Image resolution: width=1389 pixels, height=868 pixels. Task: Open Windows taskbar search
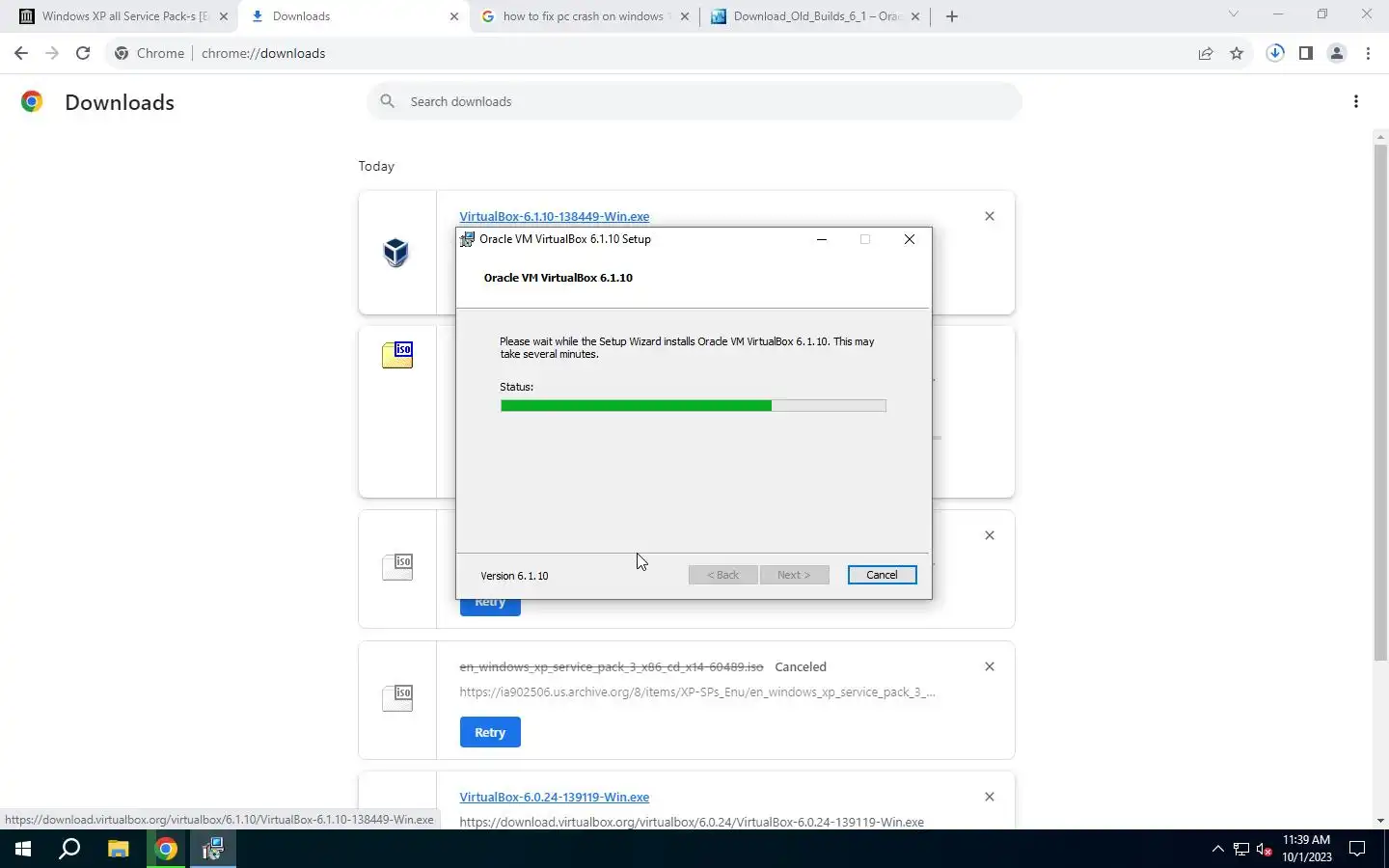point(69,849)
